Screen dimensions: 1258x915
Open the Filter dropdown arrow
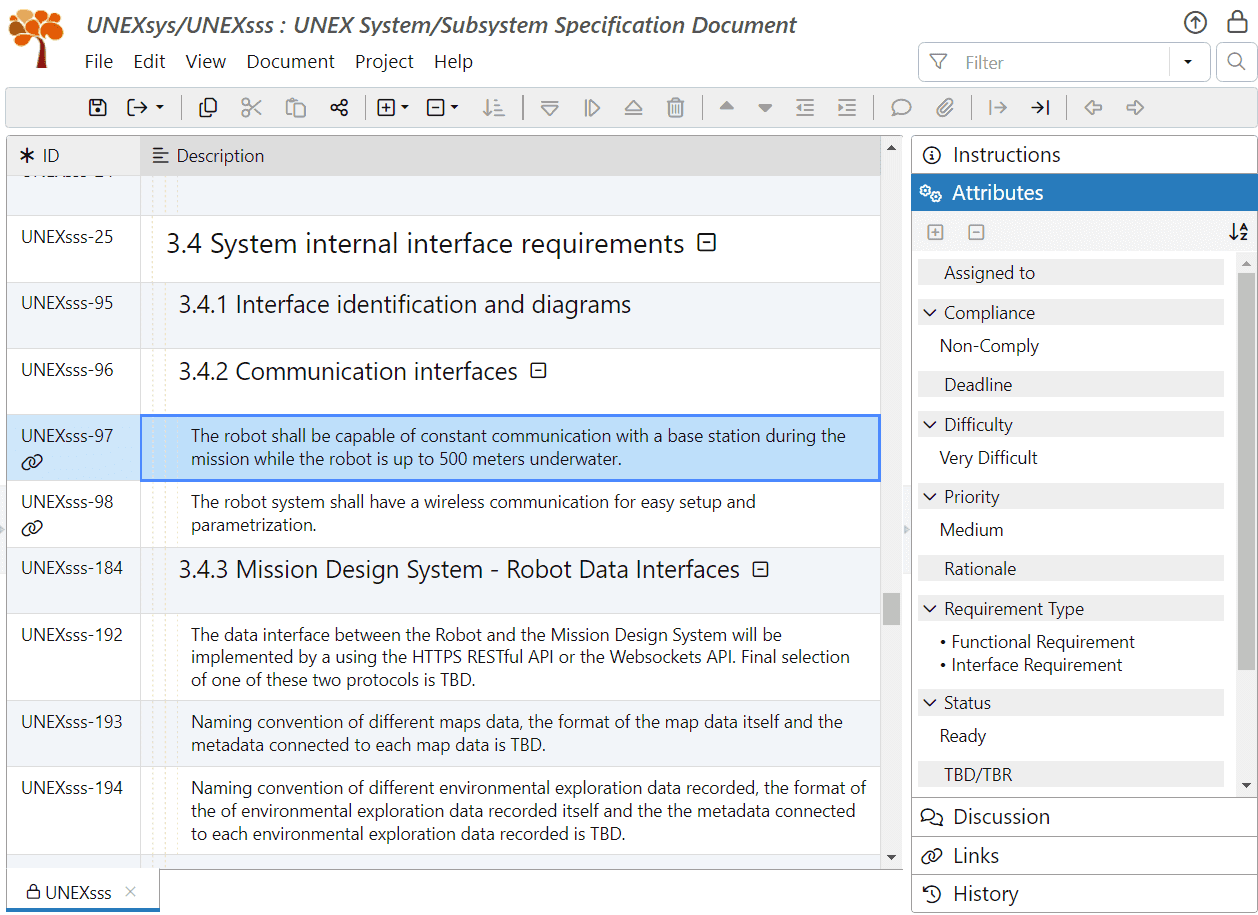coord(1188,62)
